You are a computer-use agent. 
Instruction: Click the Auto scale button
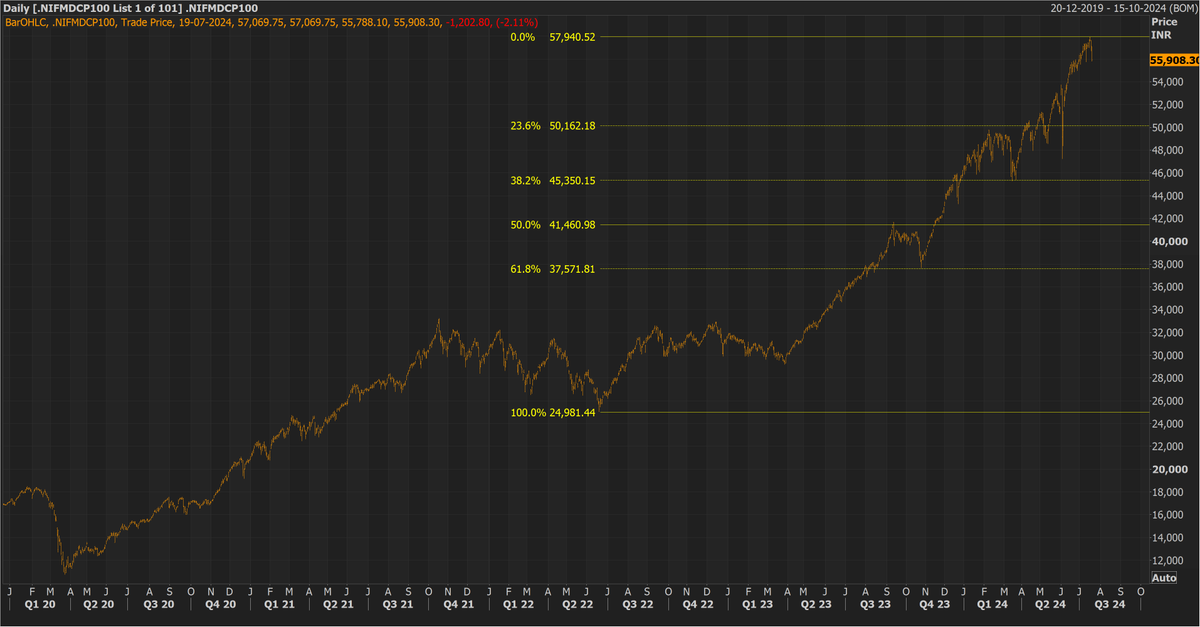click(1164, 578)
